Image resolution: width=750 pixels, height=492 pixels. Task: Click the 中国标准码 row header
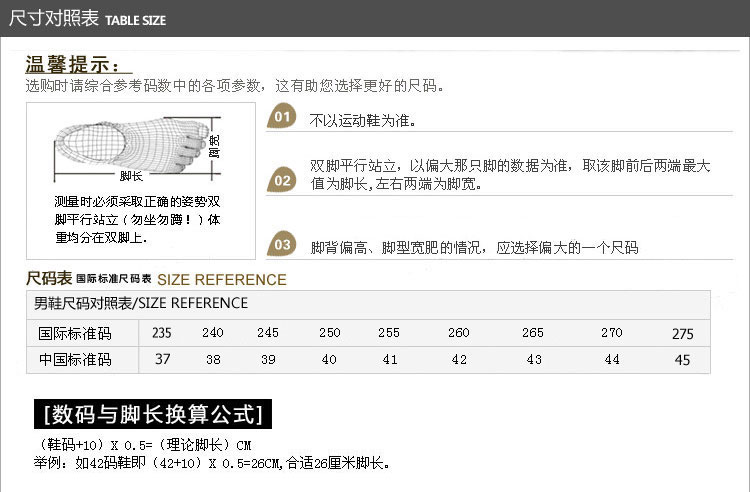(75, 360)
